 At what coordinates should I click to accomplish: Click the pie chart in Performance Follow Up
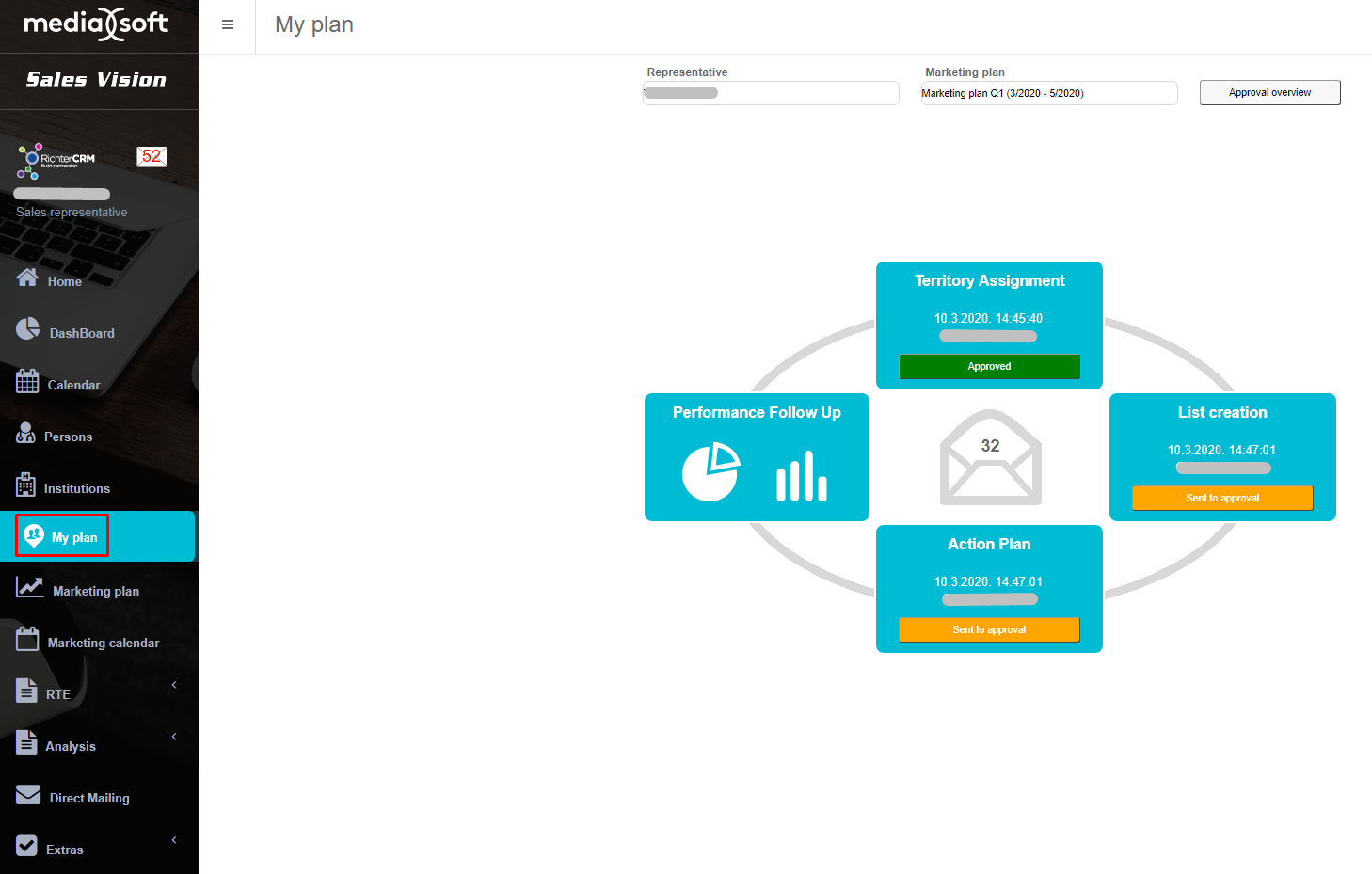click(710, 471)
